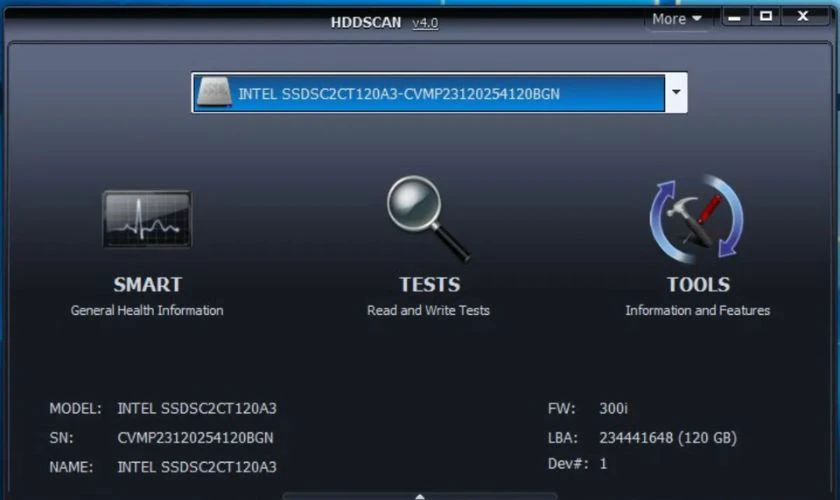Viewport: 840px width, 500px height.
Task: Click serial number CVMP23120254120BGN
Action: (196, 438)
